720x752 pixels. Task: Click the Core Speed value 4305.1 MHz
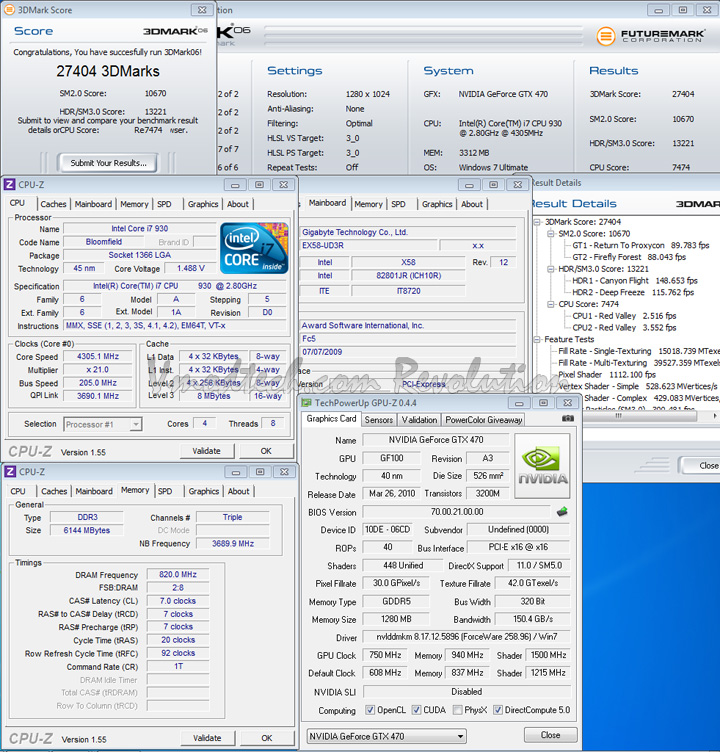point(98,356)
